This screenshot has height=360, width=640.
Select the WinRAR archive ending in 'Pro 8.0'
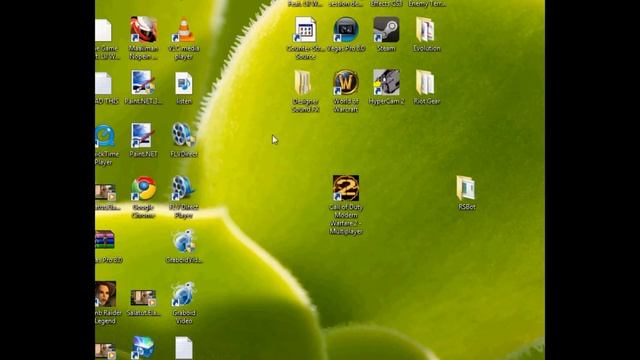105,240
